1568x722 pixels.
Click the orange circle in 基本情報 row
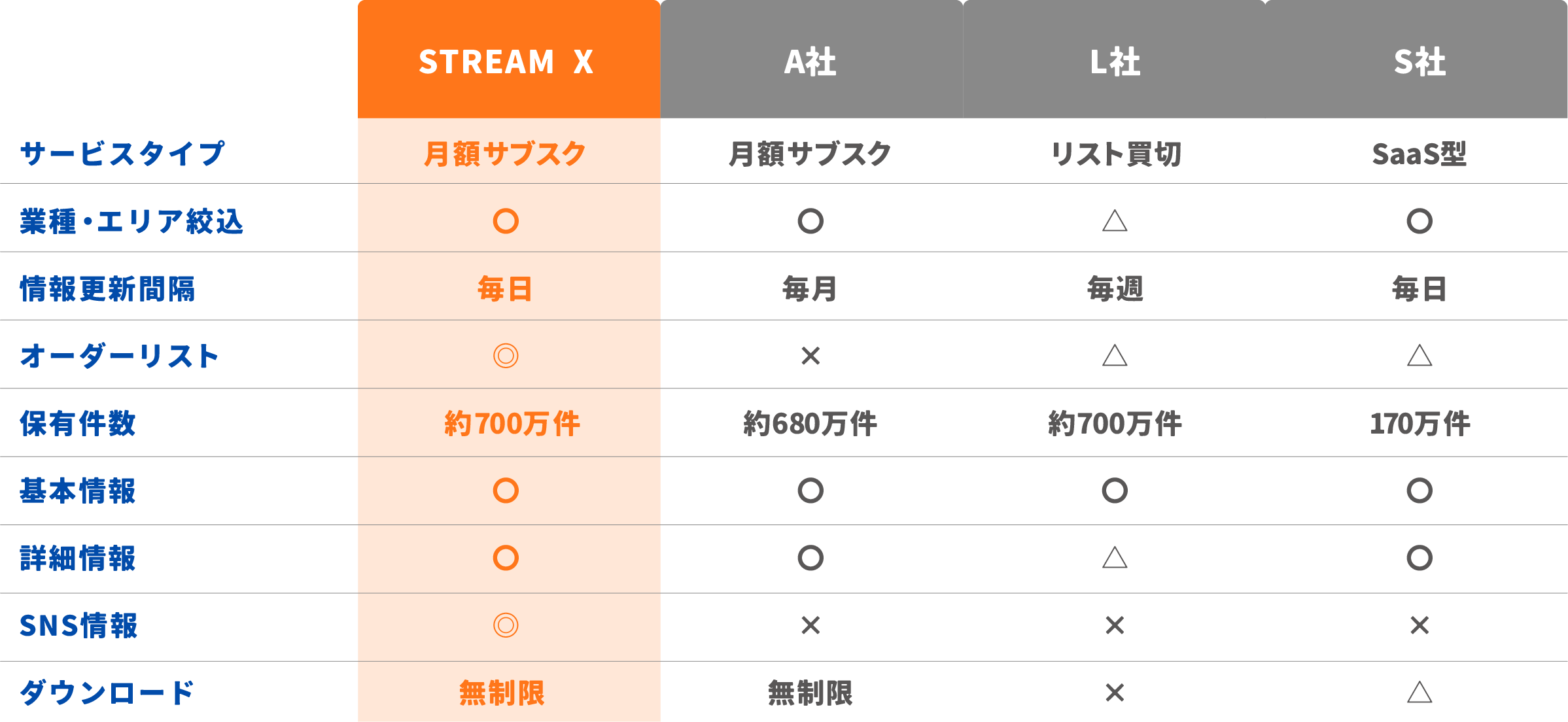(506, 490)
